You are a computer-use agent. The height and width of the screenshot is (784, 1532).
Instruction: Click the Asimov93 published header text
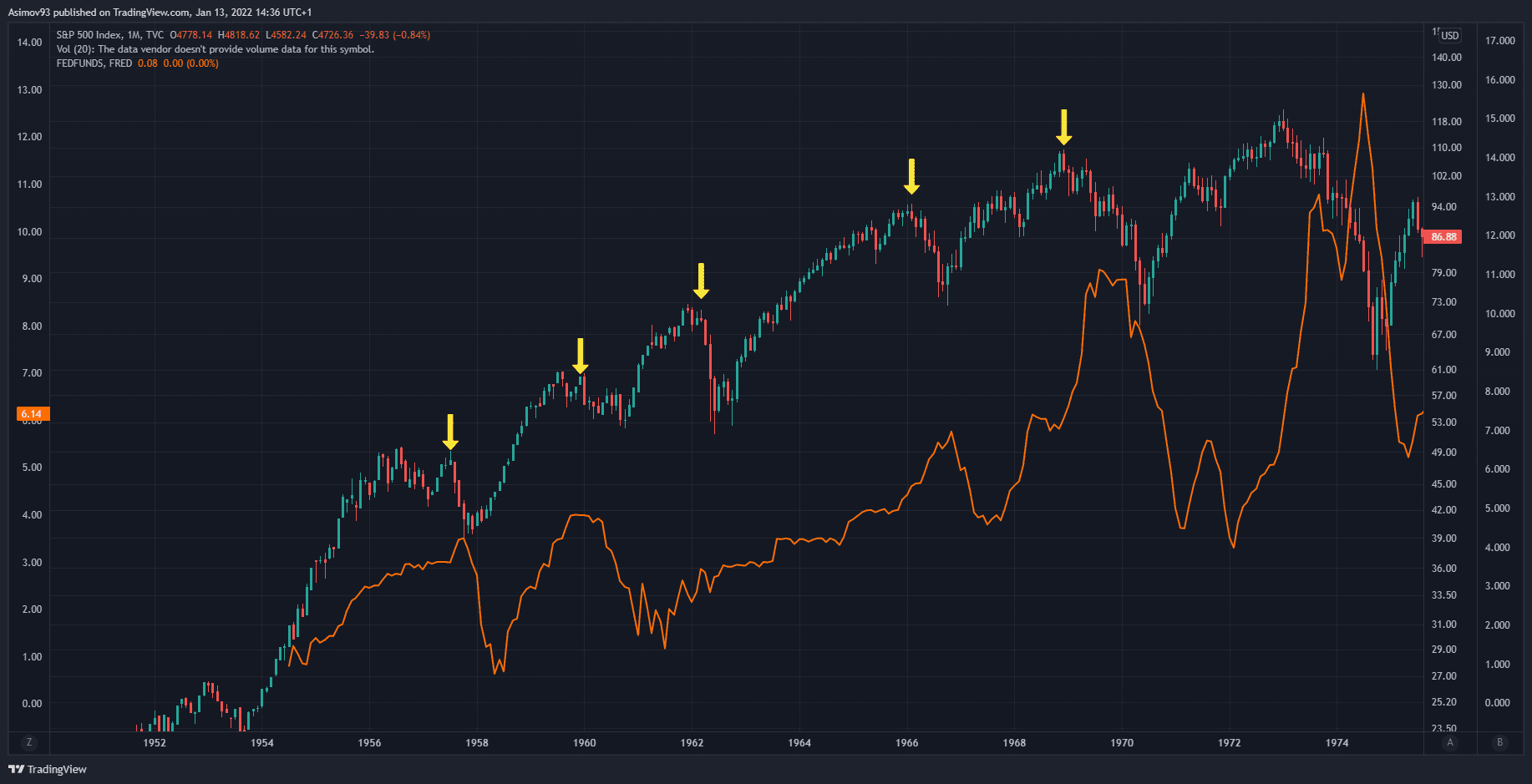160,13
